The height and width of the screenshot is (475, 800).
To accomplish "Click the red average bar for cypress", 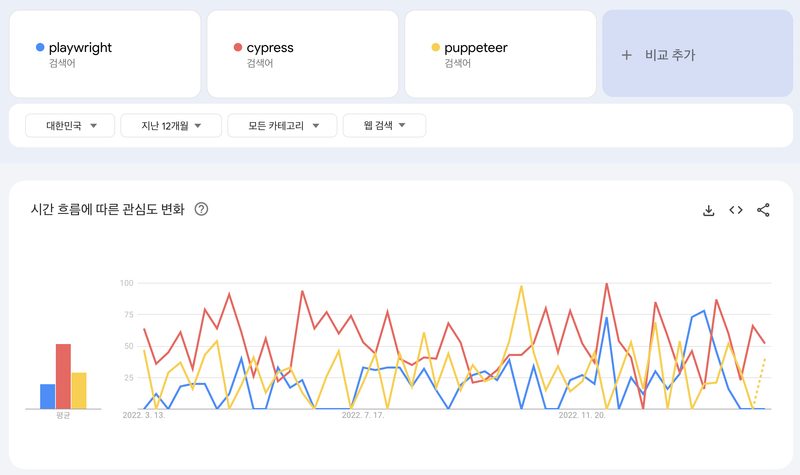I will pyautogui.click(x=63, y=376).
